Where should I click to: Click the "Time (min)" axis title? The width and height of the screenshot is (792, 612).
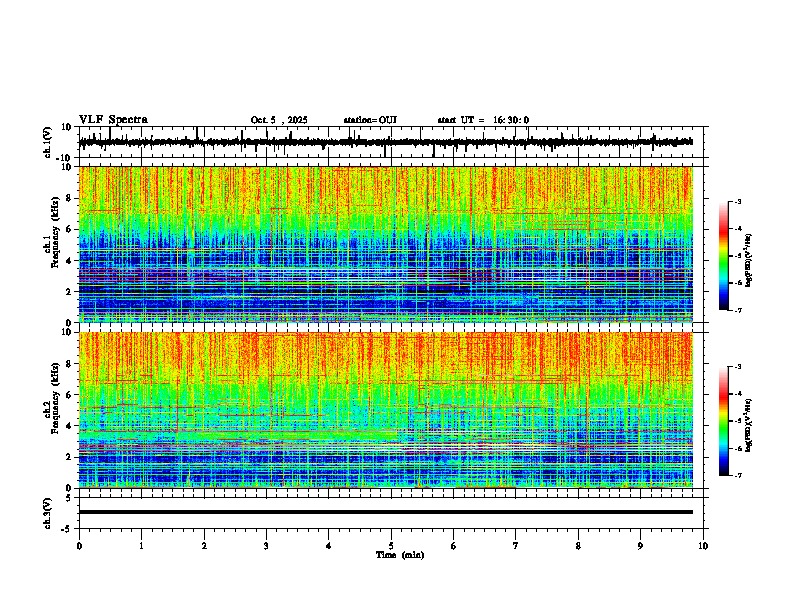click(x=400, y=555)
